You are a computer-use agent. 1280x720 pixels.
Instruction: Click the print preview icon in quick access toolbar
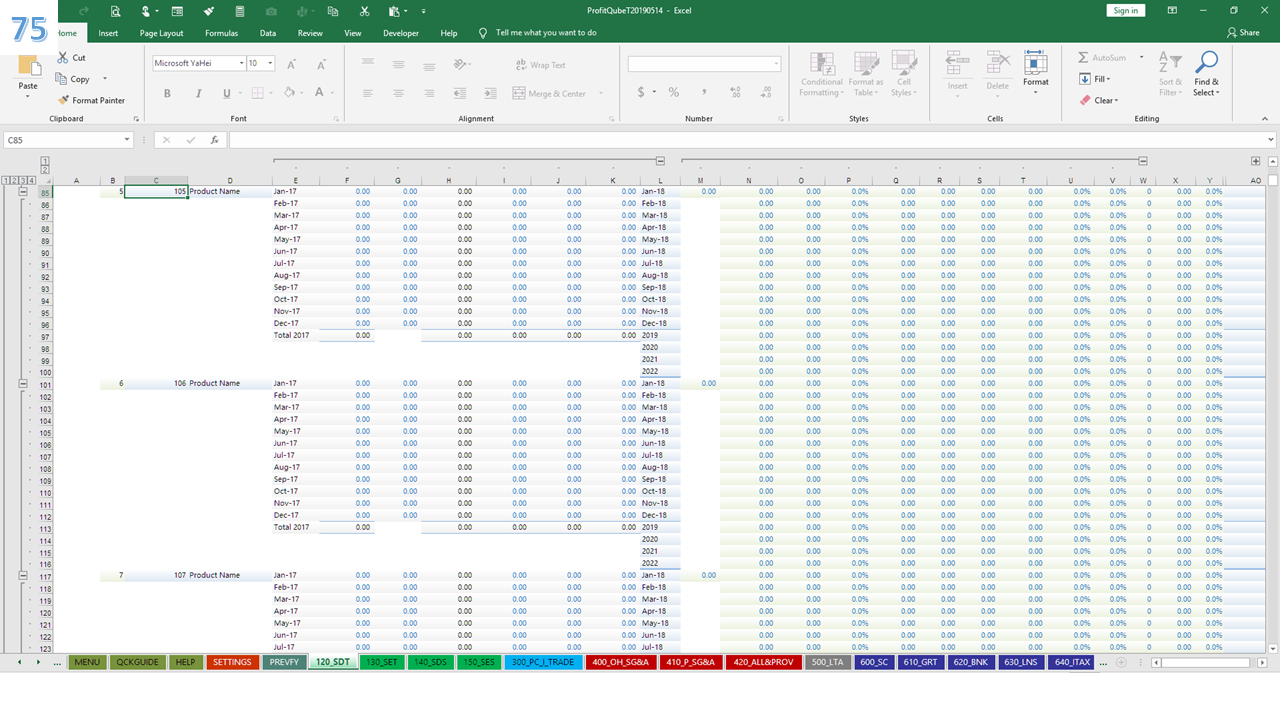[x=116, y=11]
